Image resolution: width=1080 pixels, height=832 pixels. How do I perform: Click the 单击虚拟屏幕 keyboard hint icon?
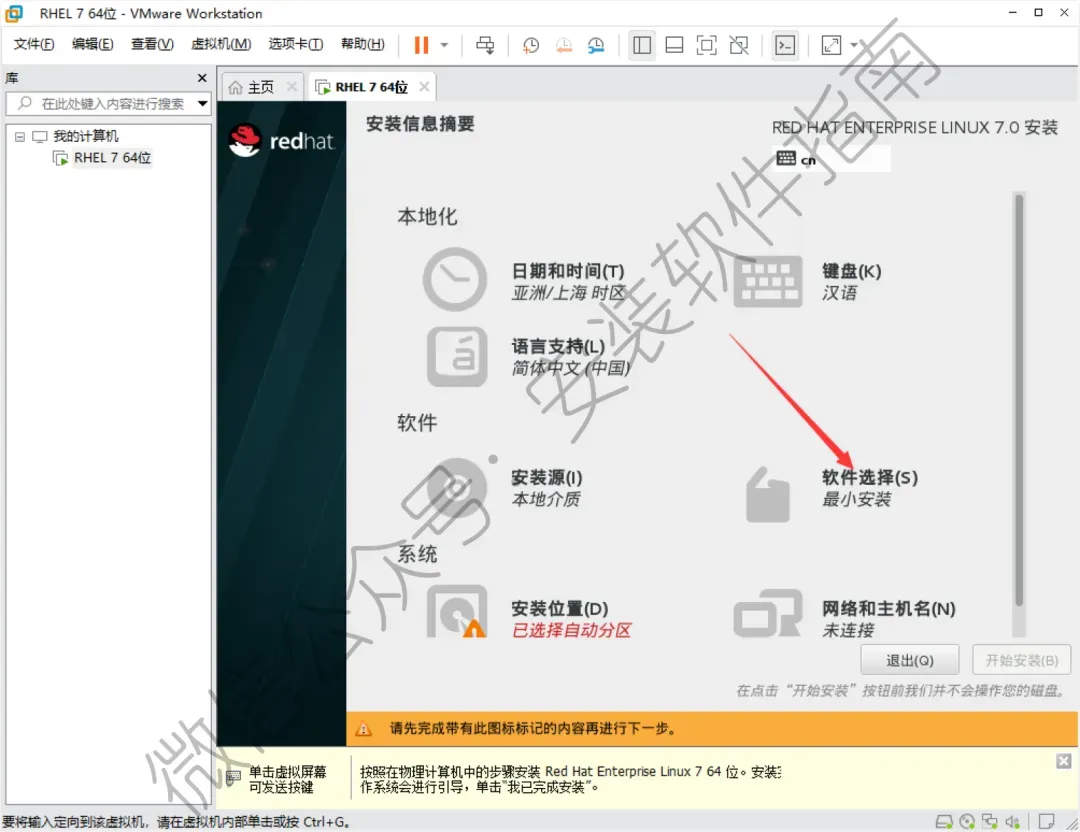coord(233,779)
